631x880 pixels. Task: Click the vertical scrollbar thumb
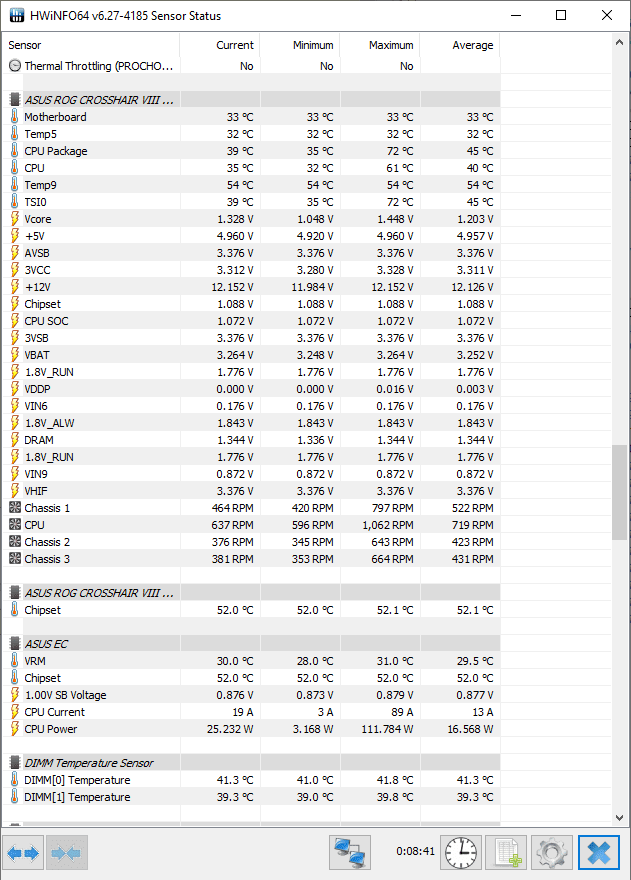tap(619, 492)
